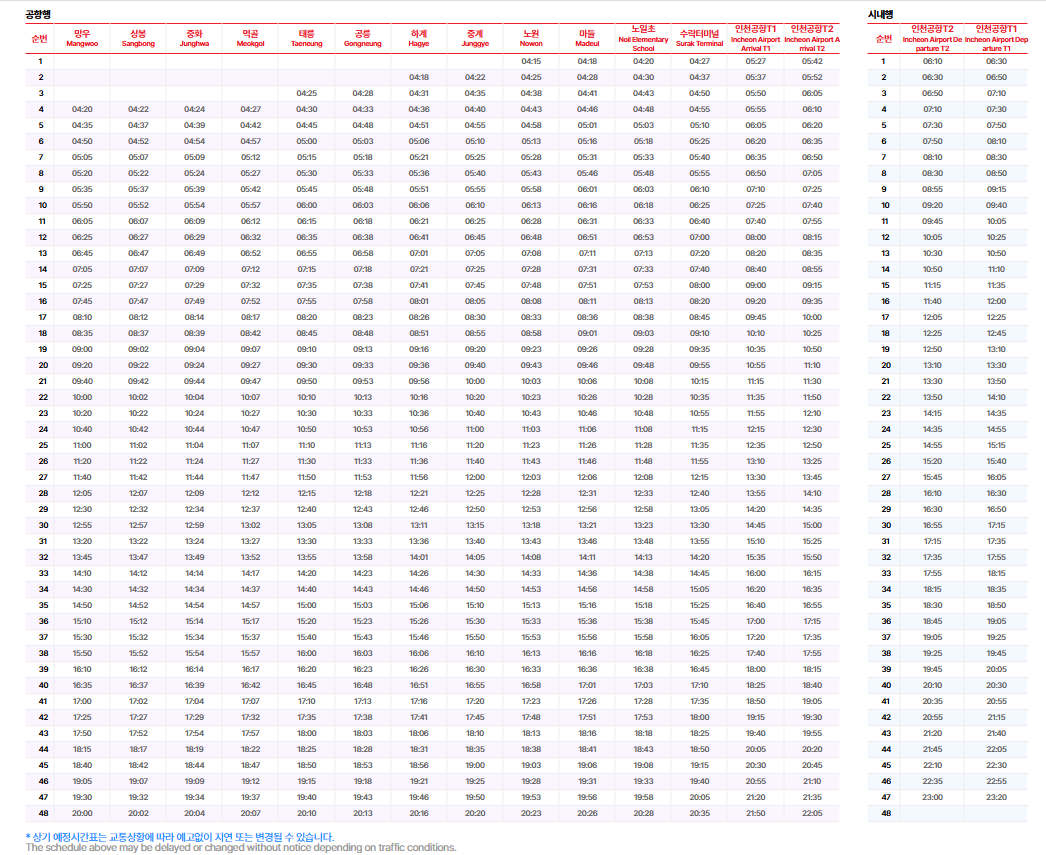Click 16:00 Arrival T1 time in row 33
This screenshot has height=855, width=1046.
click(x=756, y=574)
